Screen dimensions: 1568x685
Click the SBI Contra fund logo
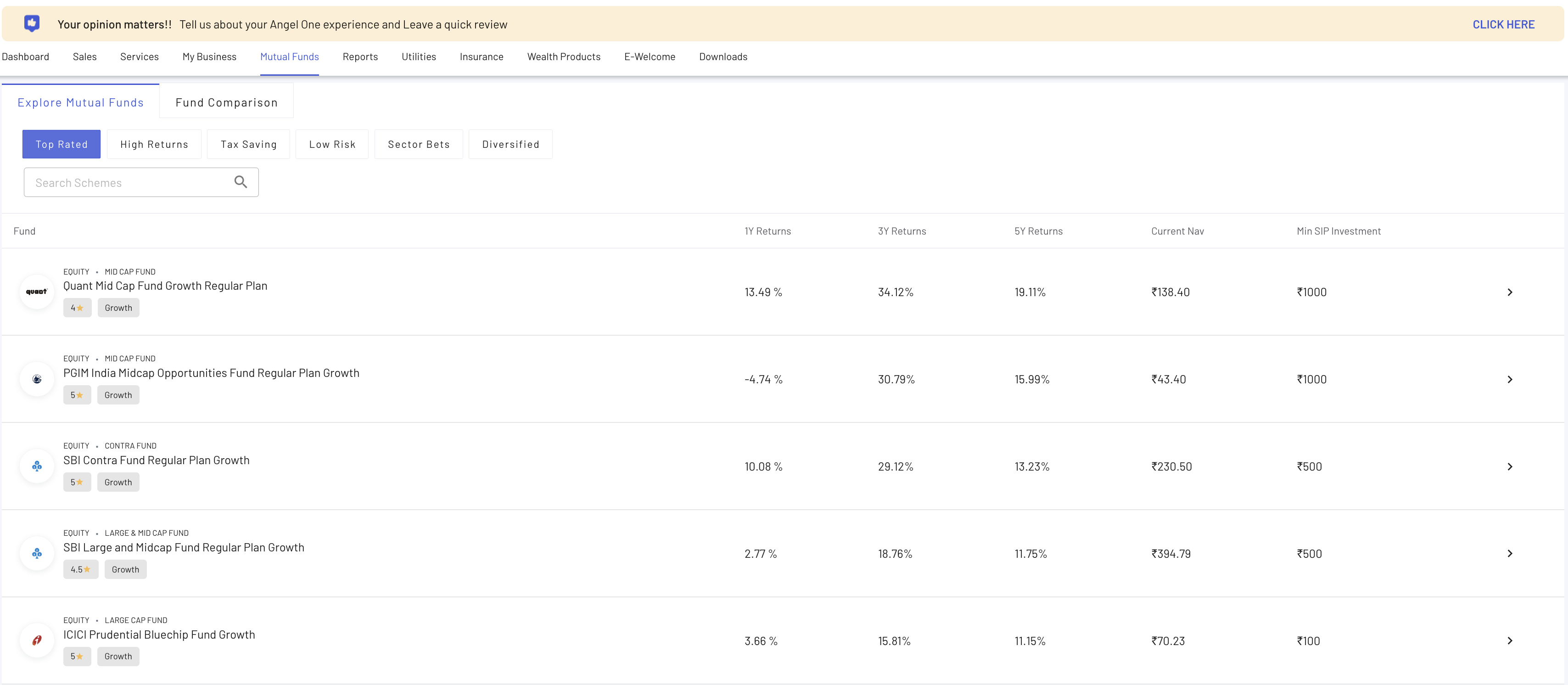coord(37,466)
